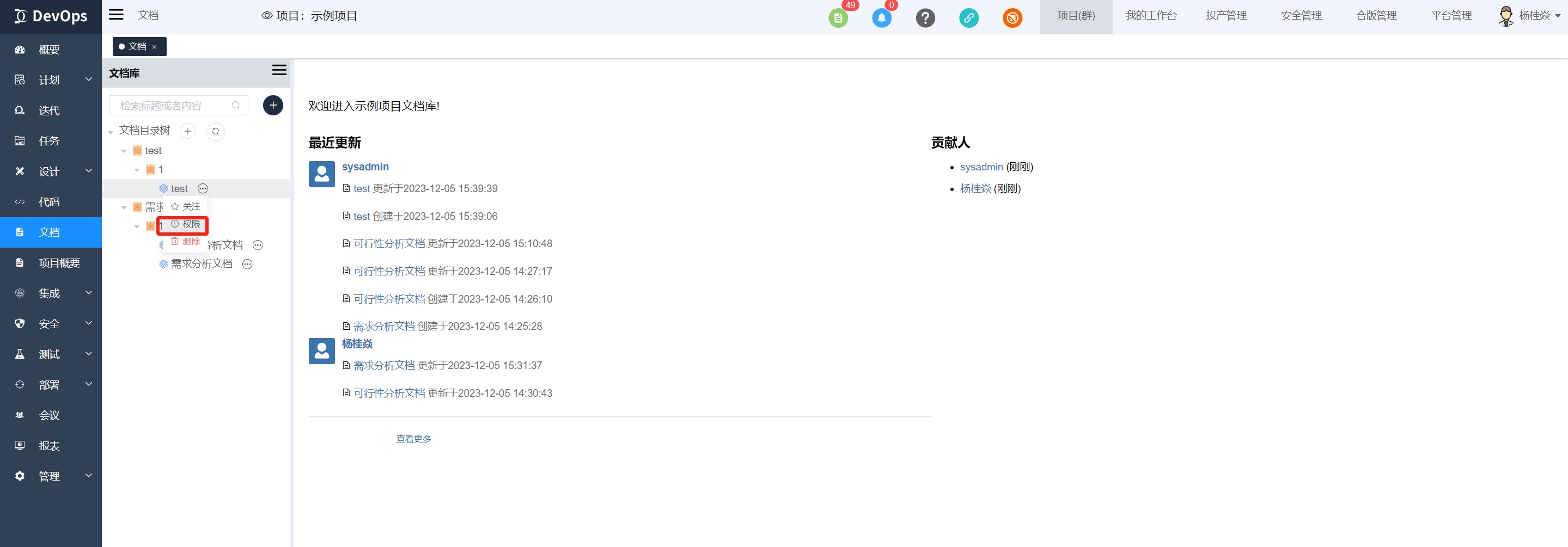Select 权限 from the context menu

coord(186,225)
